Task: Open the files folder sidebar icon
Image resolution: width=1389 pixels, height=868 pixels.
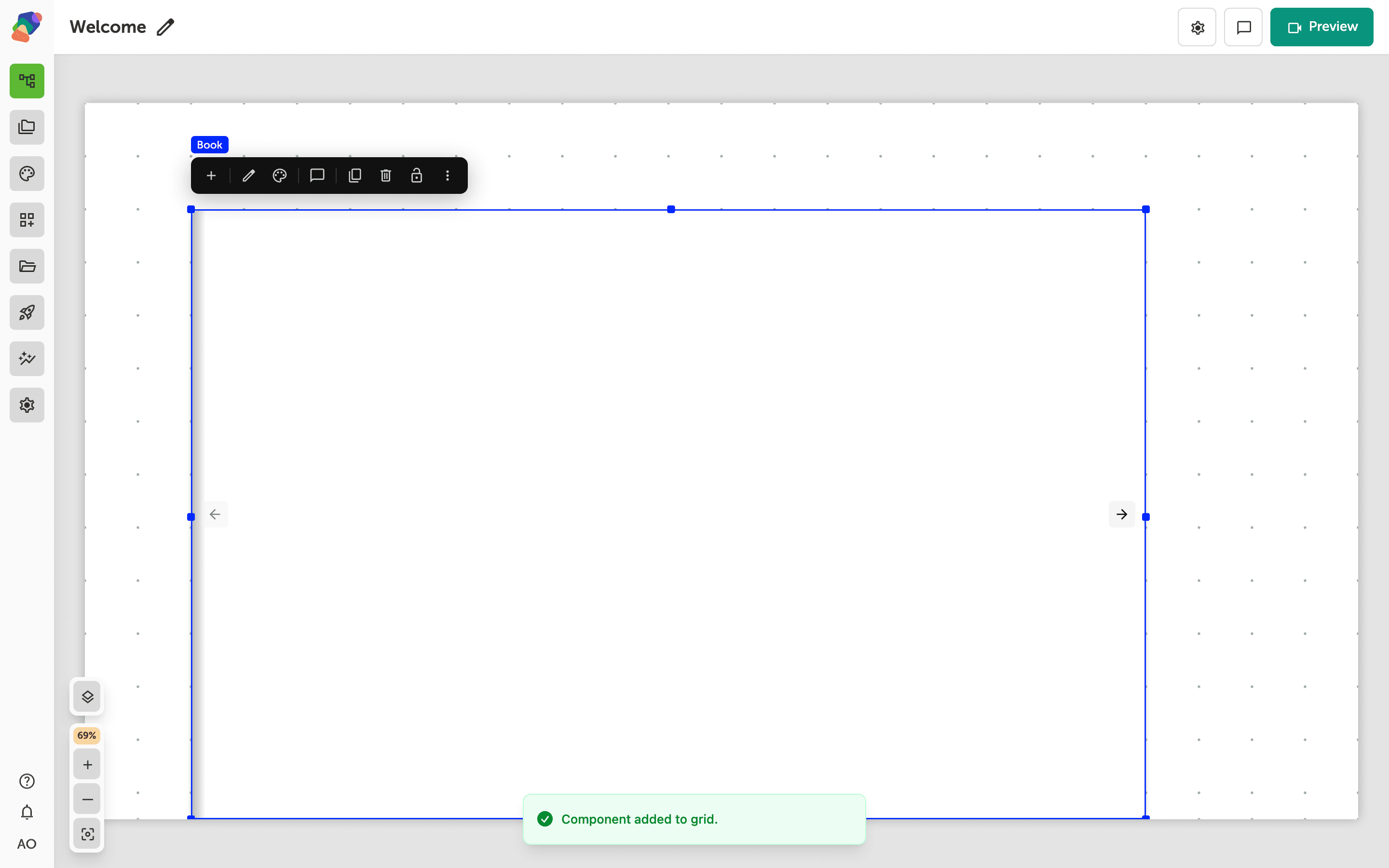Action: coord(27,266)
